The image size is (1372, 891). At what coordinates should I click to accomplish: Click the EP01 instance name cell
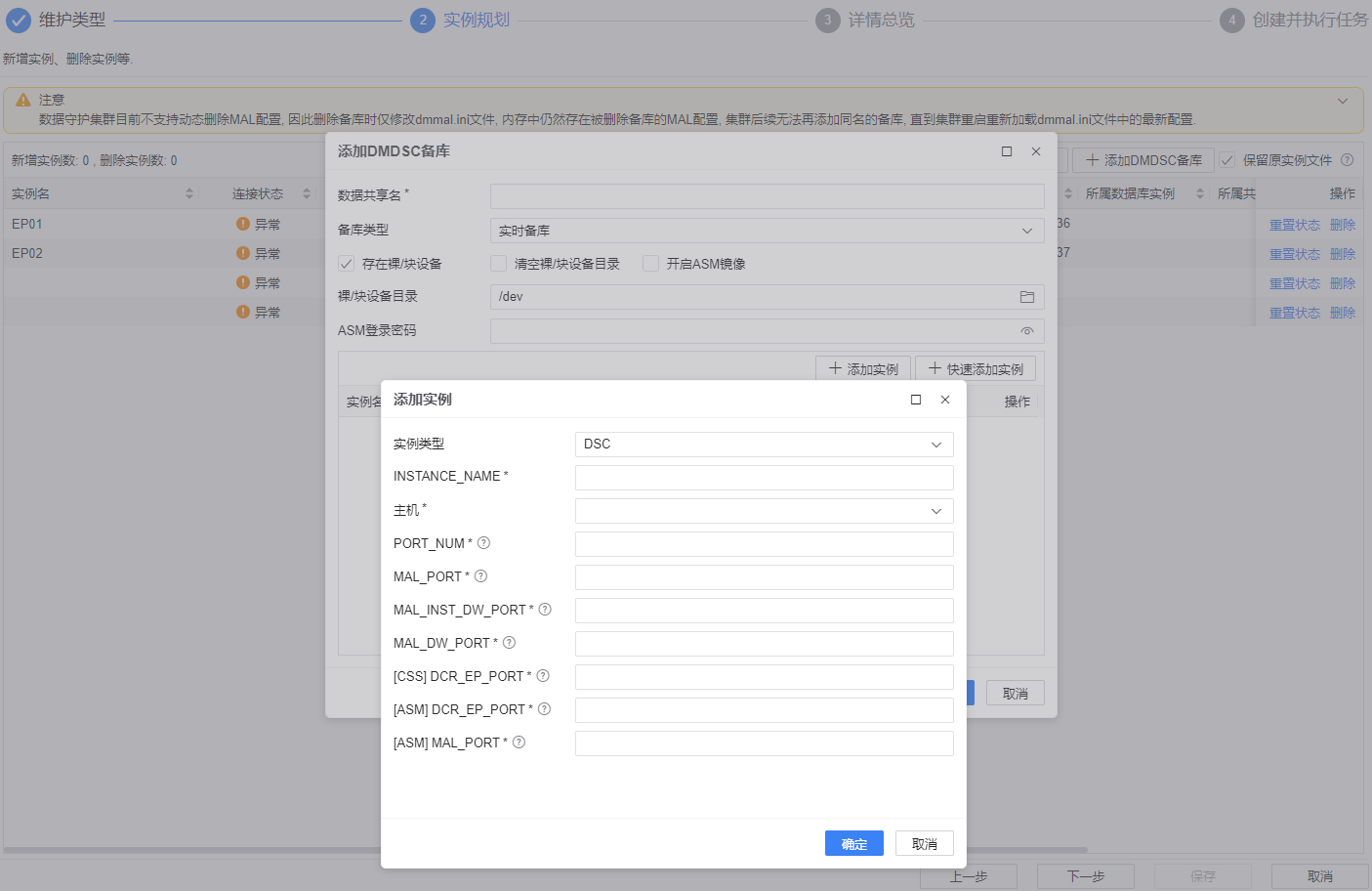[27, 224]
